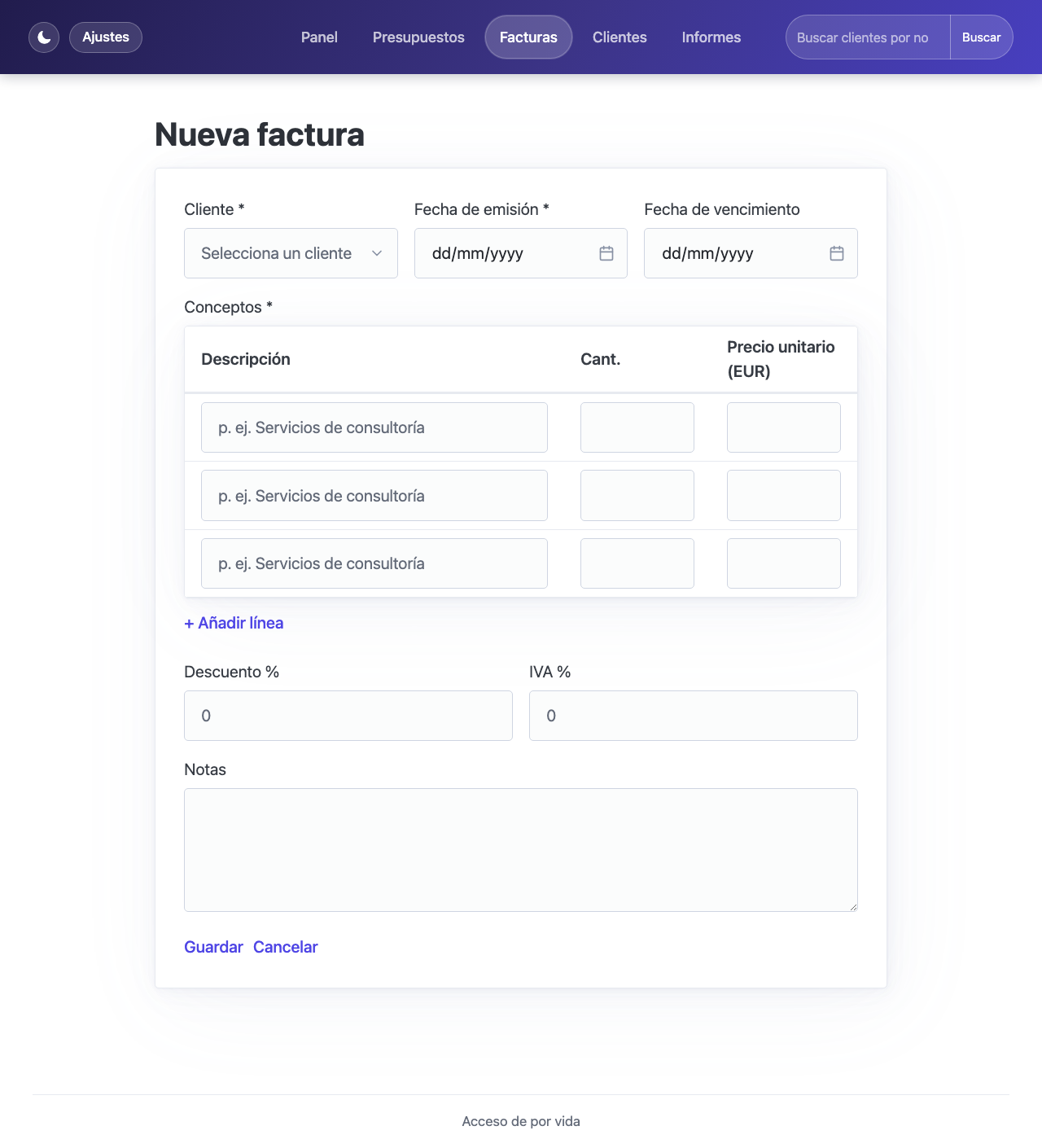Click the first row Cant. quantity field
The width and height of the screenshot is (1042, 1148).
point(637,427)
